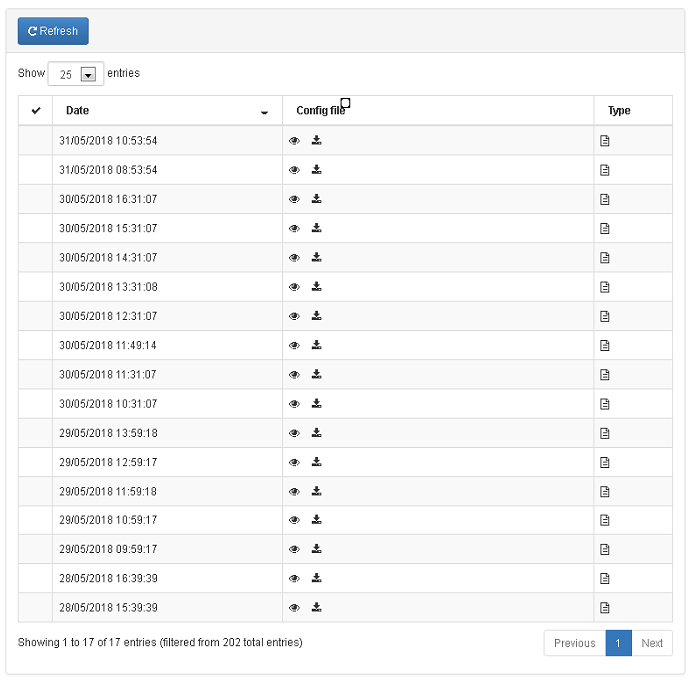View config from 29/05/2018 12:59:17
Screen dimensions: 693x683
coord(294,462)
